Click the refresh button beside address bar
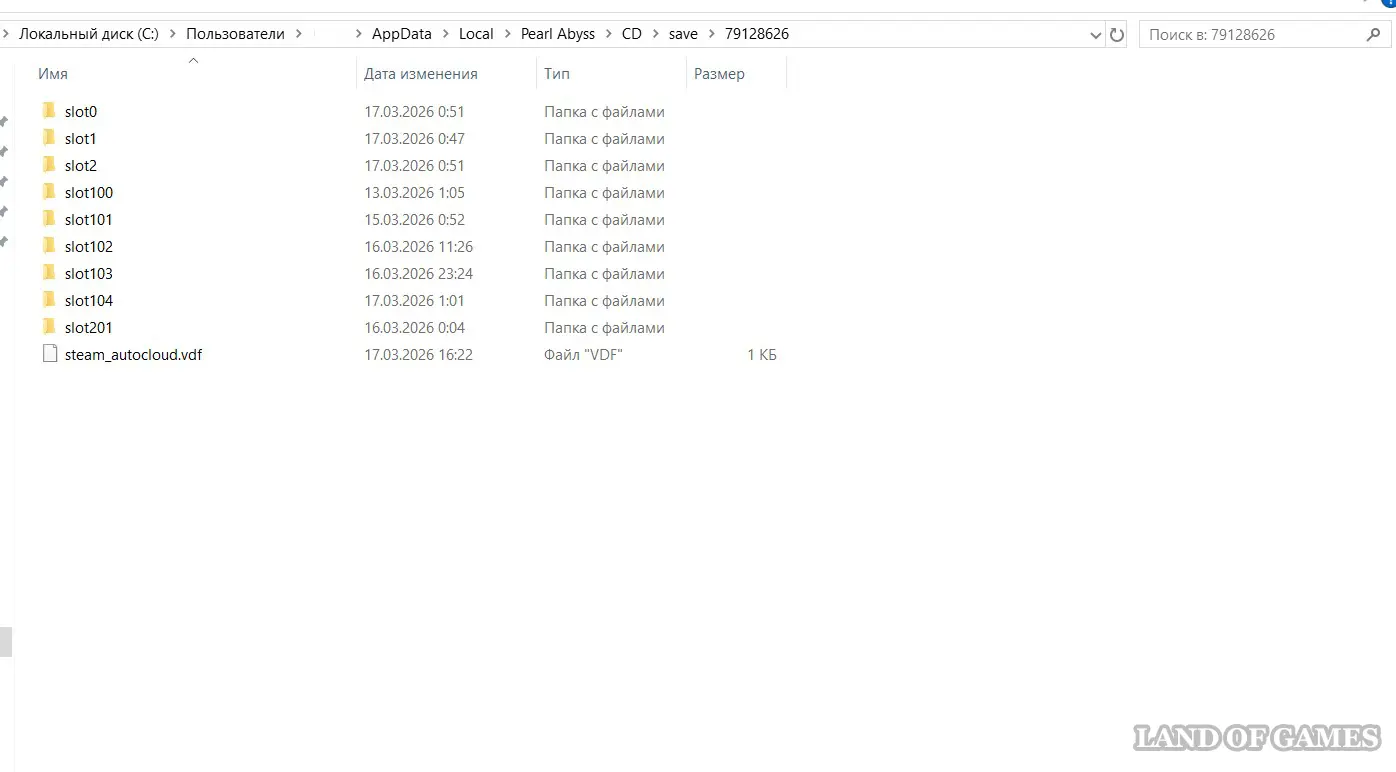Screen dimensions: 1396x772 click(1117, 34)
